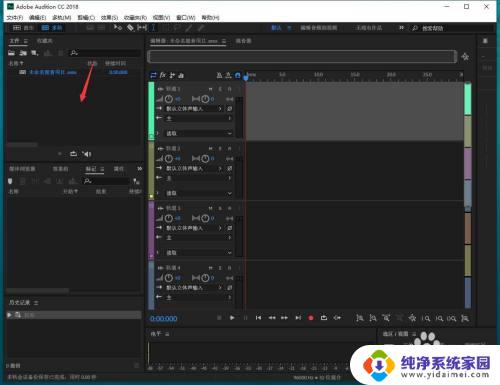
Task: Arm track 2 for record with R button
Action: pyautogui.click(x=229, y=148)
